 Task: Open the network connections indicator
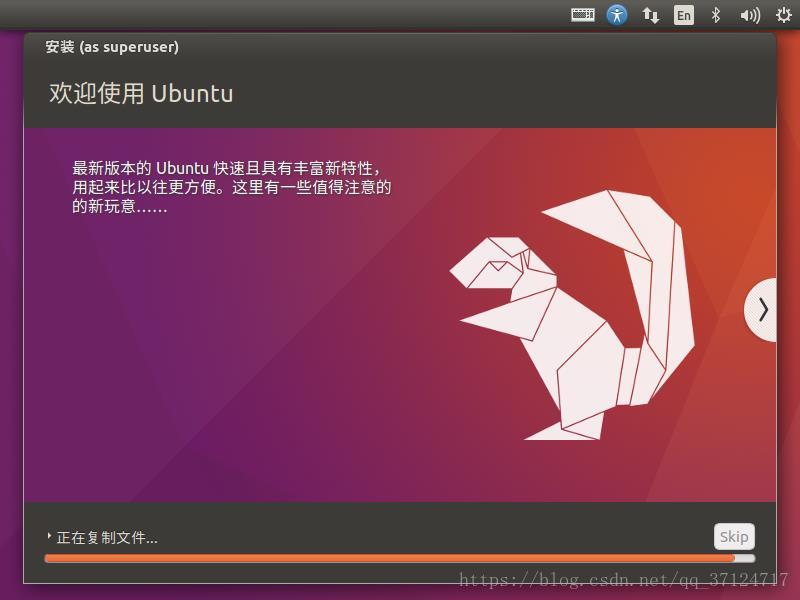pos(650,15)
